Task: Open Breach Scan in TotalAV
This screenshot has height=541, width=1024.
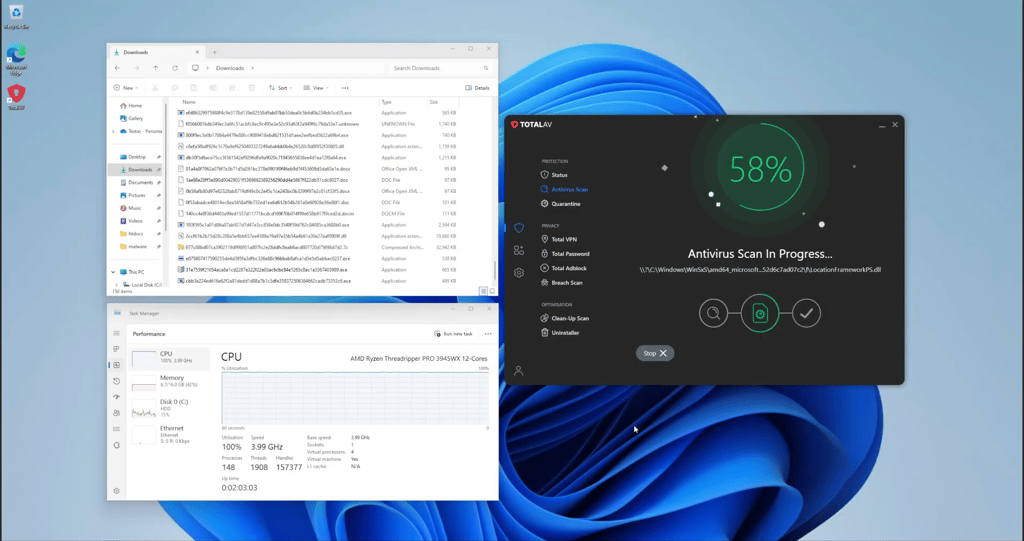Action: tap(561, 282)
